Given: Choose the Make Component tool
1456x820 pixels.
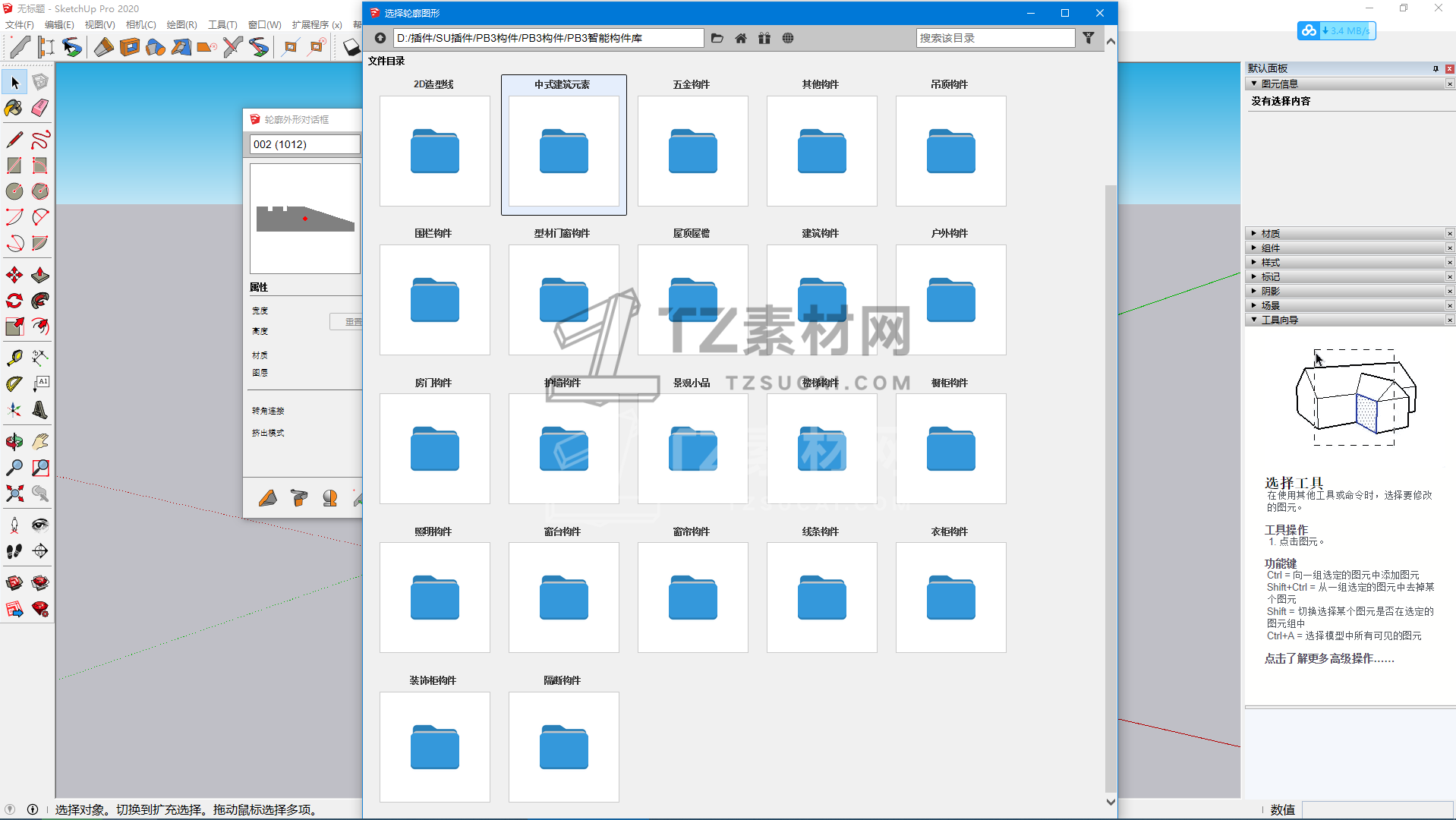Looking at the screenshot, I should tap(40, 82).
